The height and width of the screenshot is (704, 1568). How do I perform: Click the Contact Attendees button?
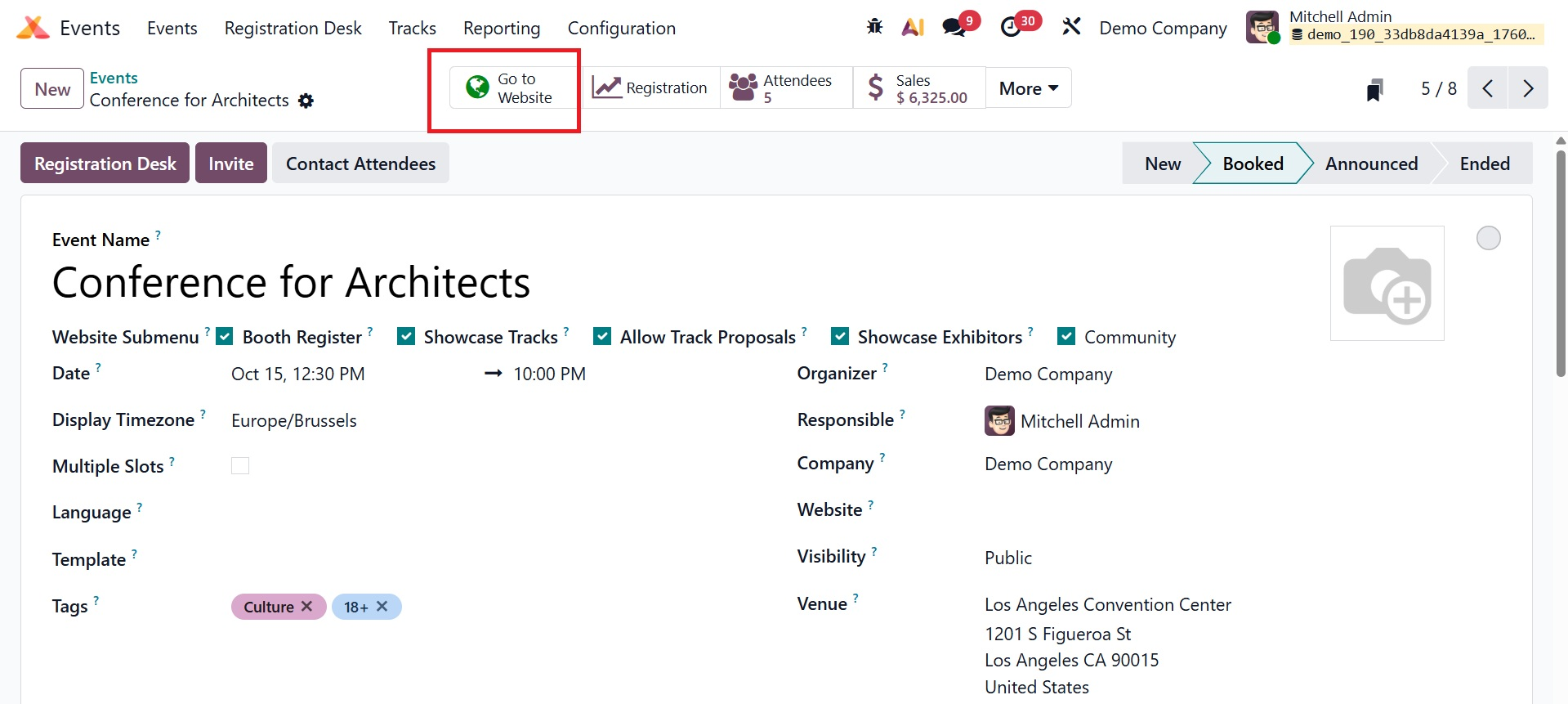(360, 164)
